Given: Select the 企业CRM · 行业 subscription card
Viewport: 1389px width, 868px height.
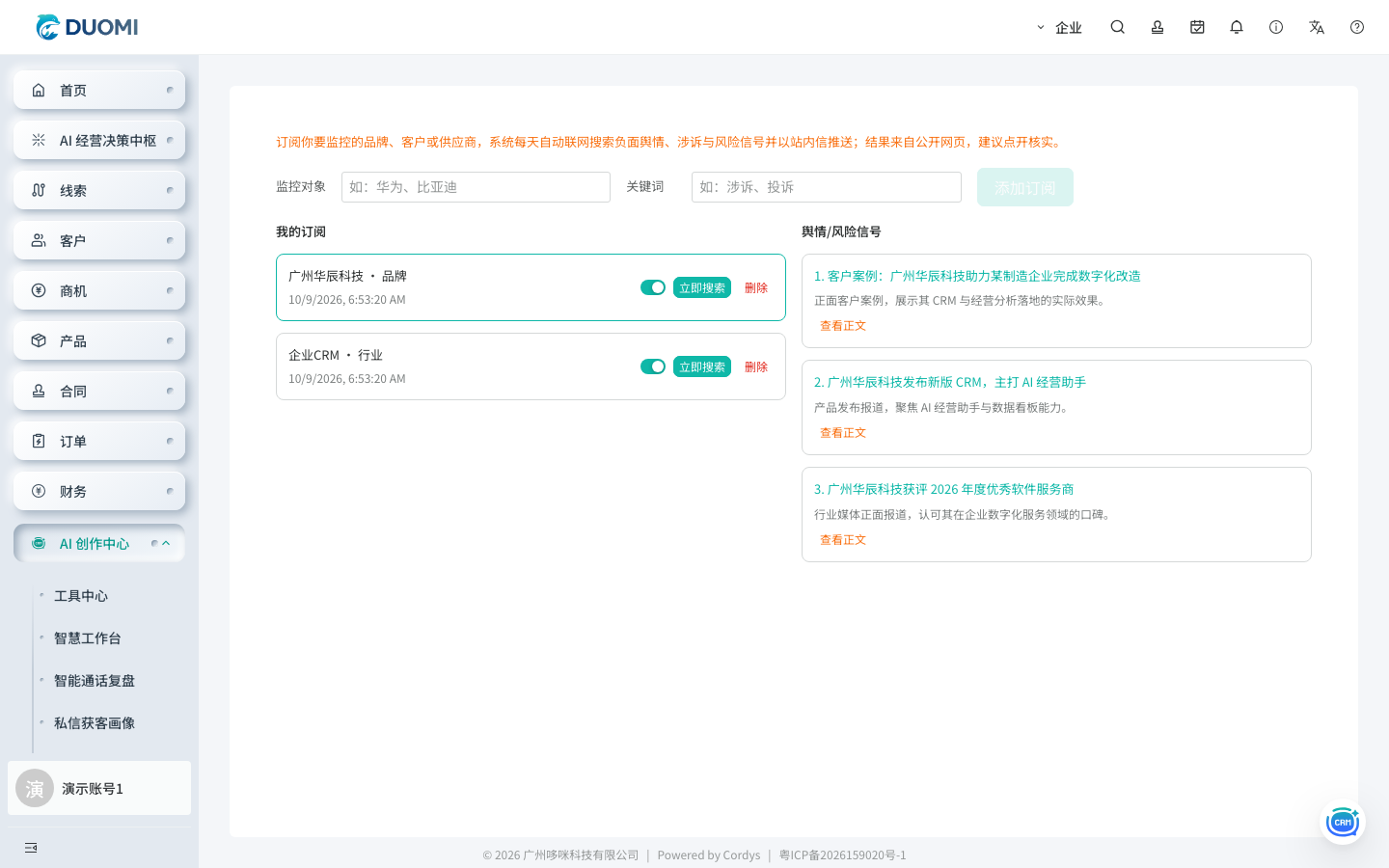Looking at the screenshot, I should (x=531, y=366).
